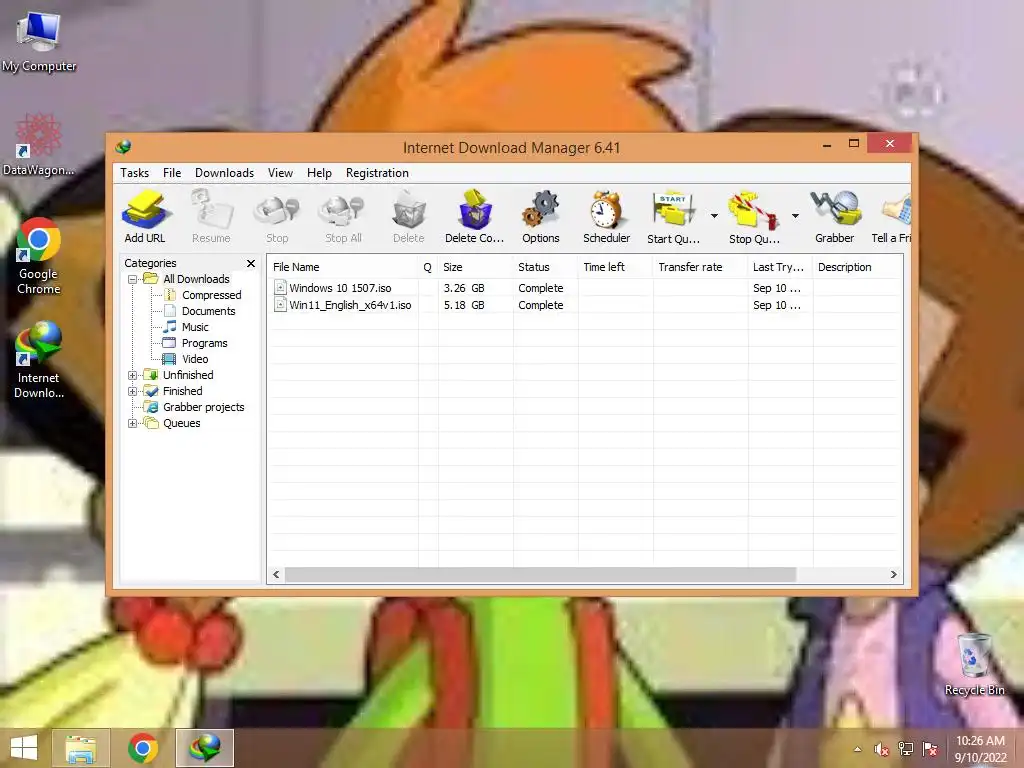This screenshot has height=768, width=1024.
Task: Click the Delete Completed toolbar icon
Action: click(x=475, y=217)
